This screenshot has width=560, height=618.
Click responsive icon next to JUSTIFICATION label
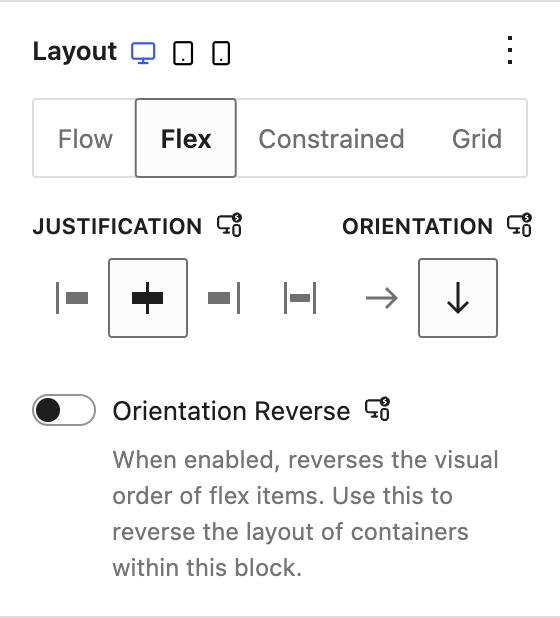pyautogui.click(x=230, y=225)
